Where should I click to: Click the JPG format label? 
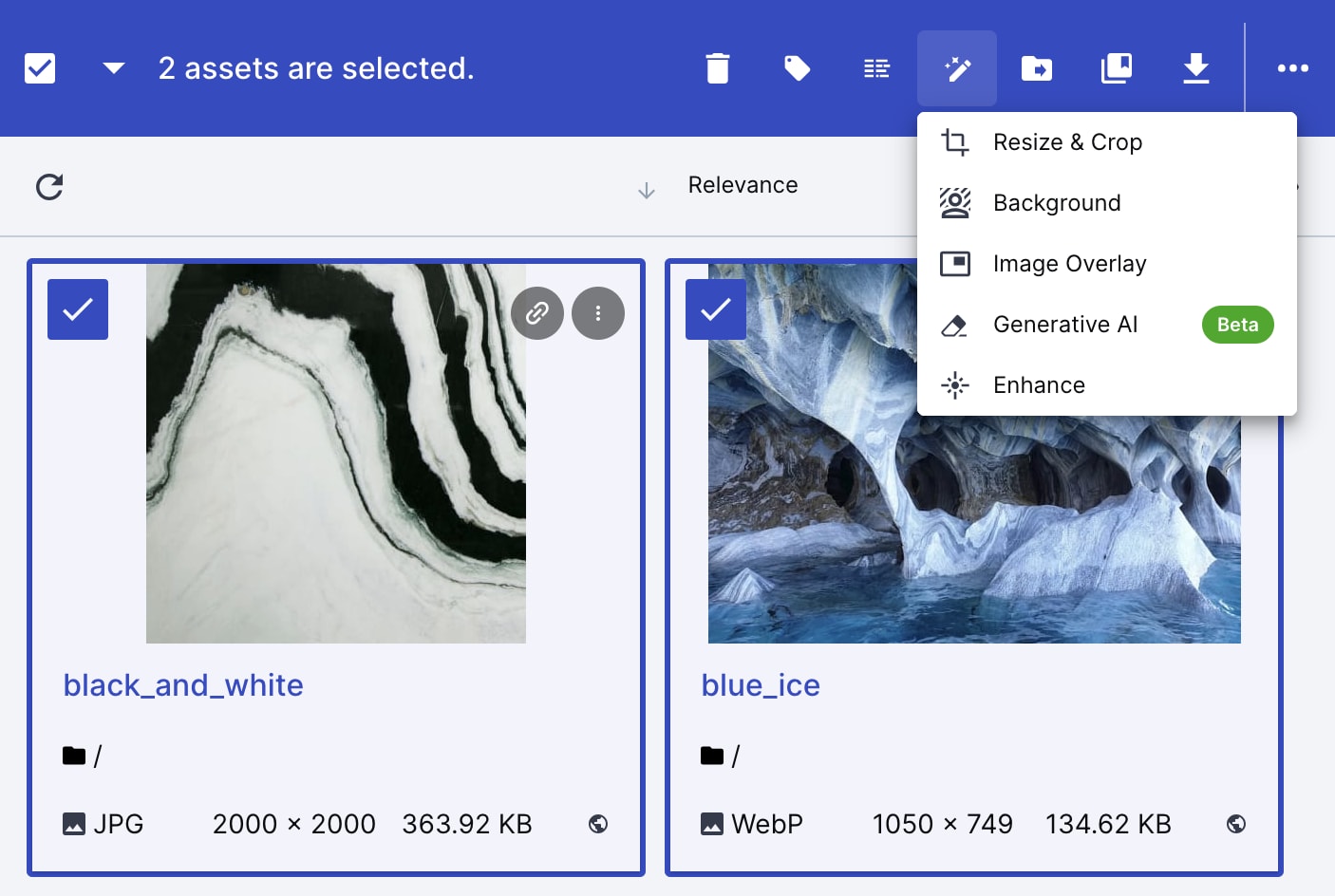click(x=119, y=824)
